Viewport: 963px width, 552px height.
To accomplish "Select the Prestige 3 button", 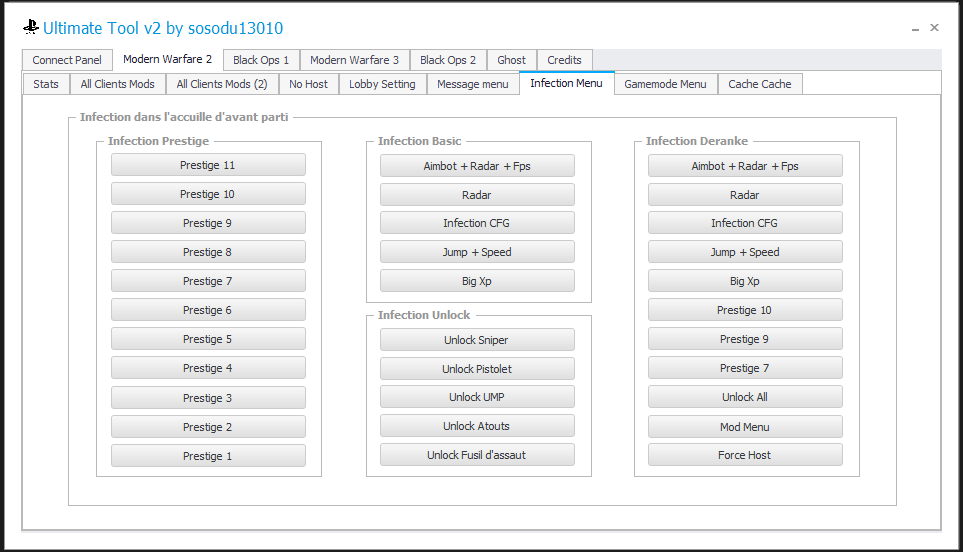I will pos(208,398).
